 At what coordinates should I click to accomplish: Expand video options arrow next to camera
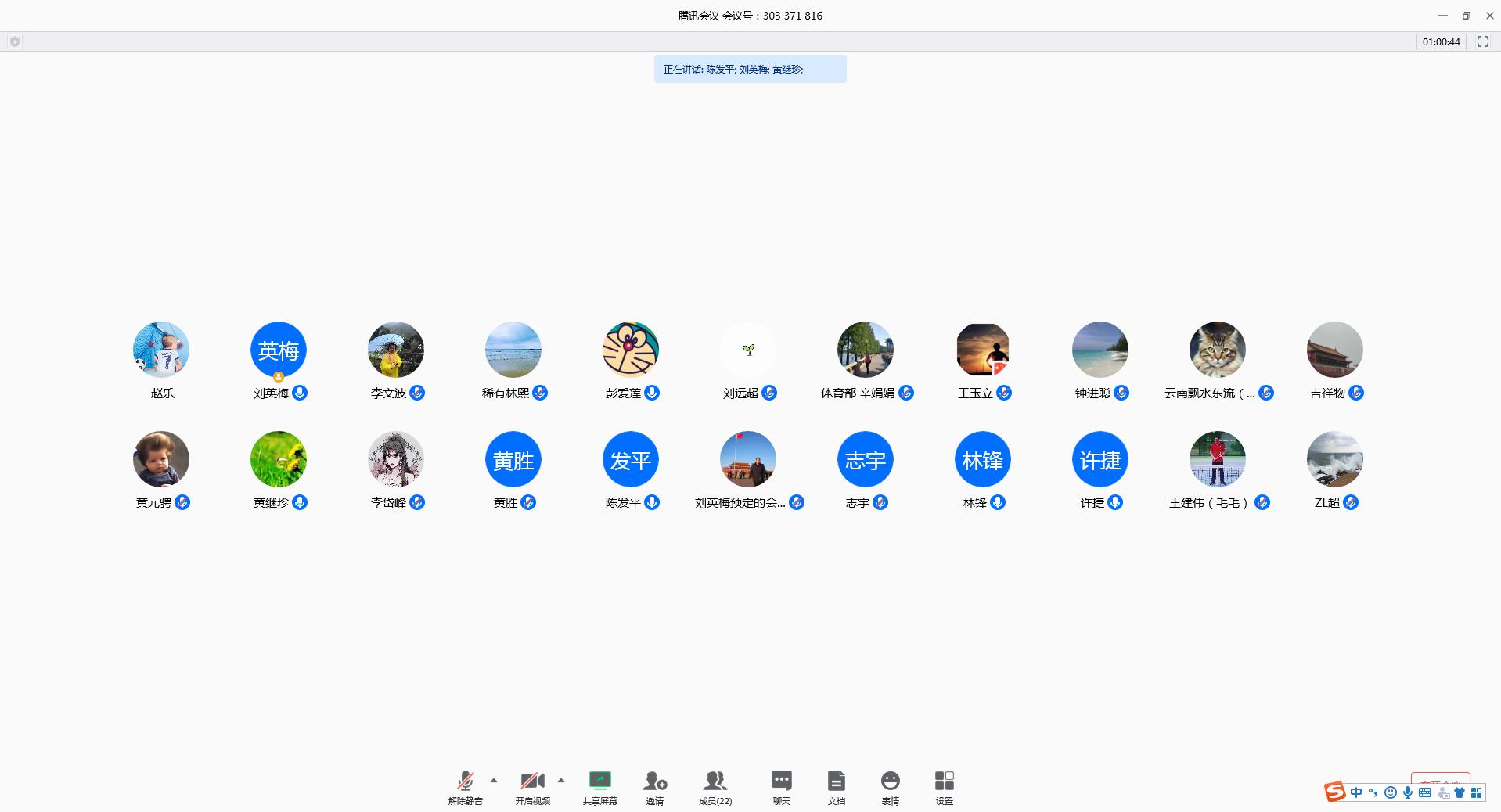pos(561,780)
